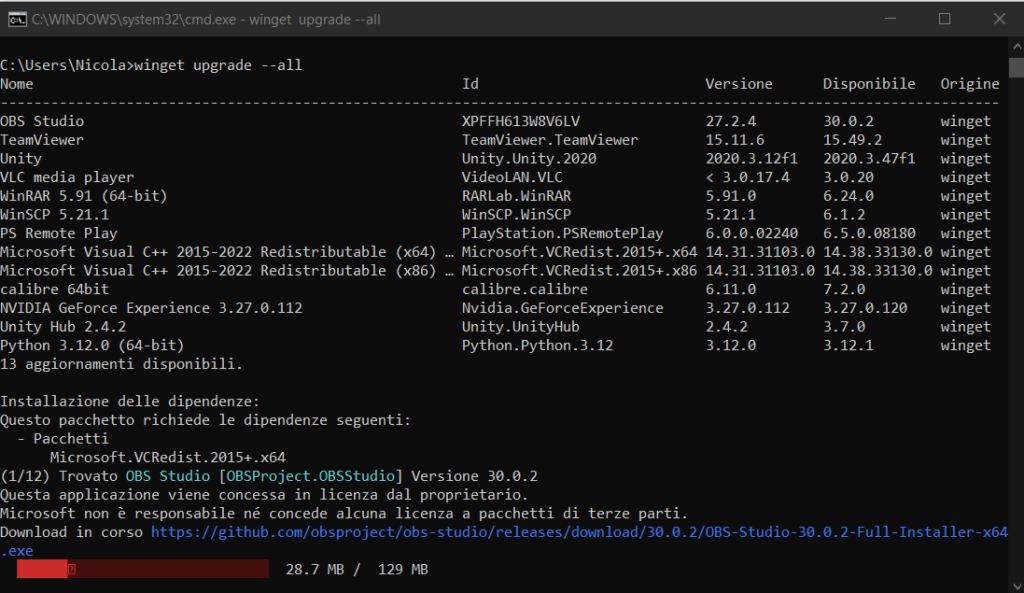This screenshot has width=1024, height=593.
Task: Click the PS Remote Play version "6.5.0.08180"
Action: pos(869,233)
